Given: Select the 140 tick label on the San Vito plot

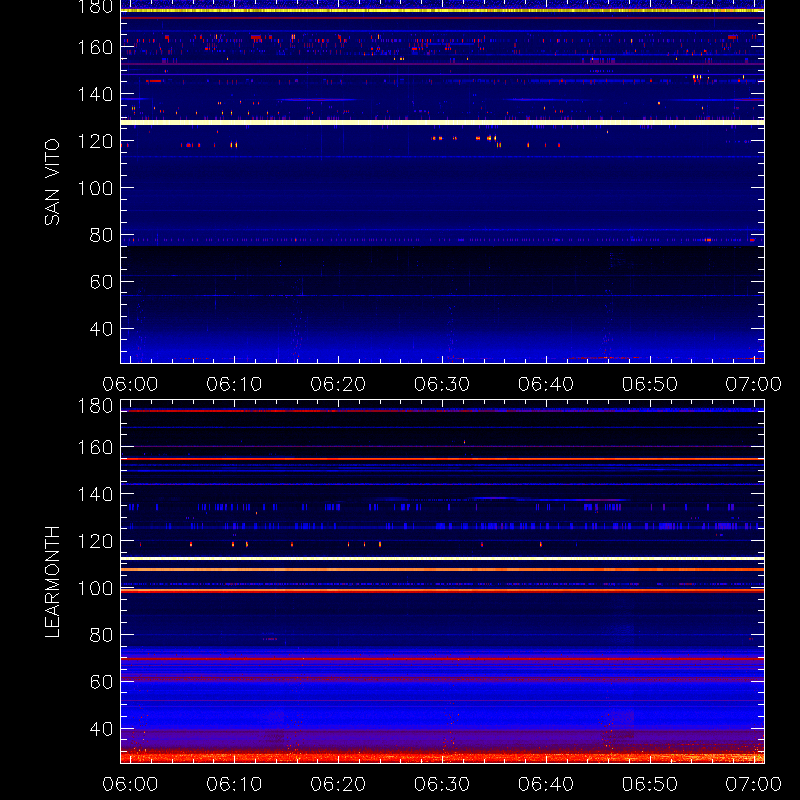Looking at the screenshot, I should (95, 94).
